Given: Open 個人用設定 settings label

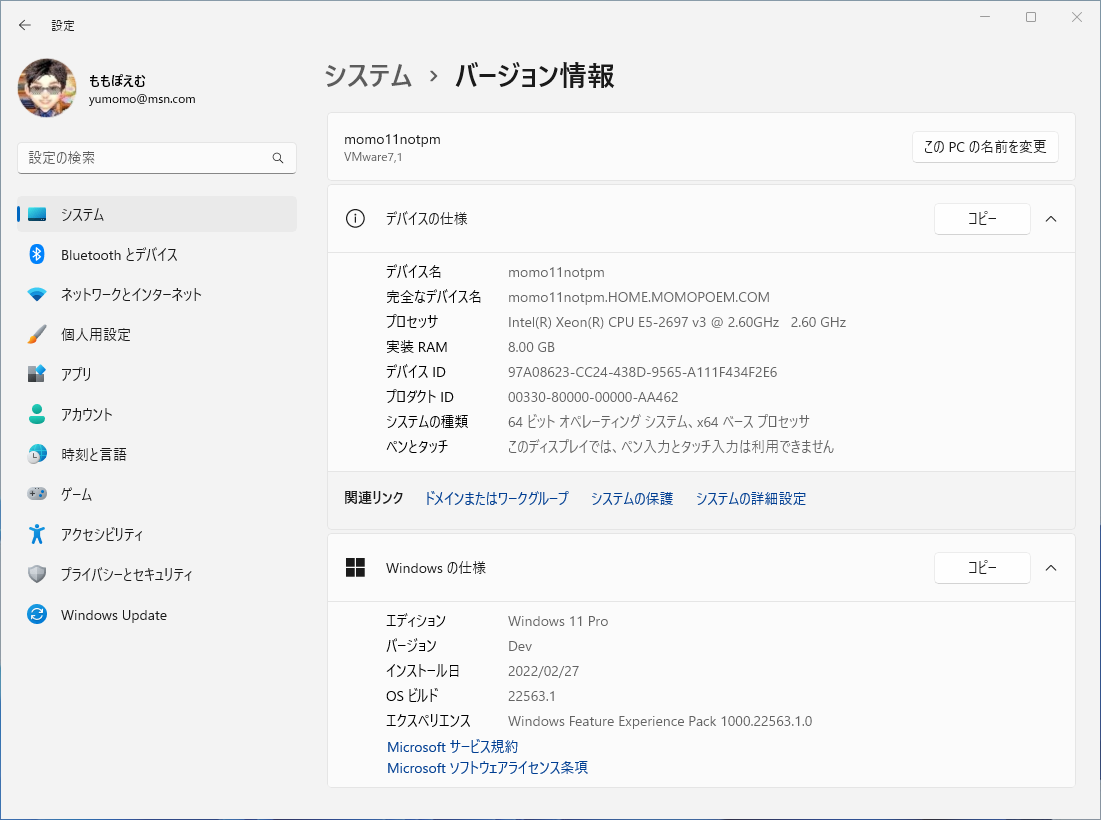Looking at the screenshot, I should coord(95,335).
